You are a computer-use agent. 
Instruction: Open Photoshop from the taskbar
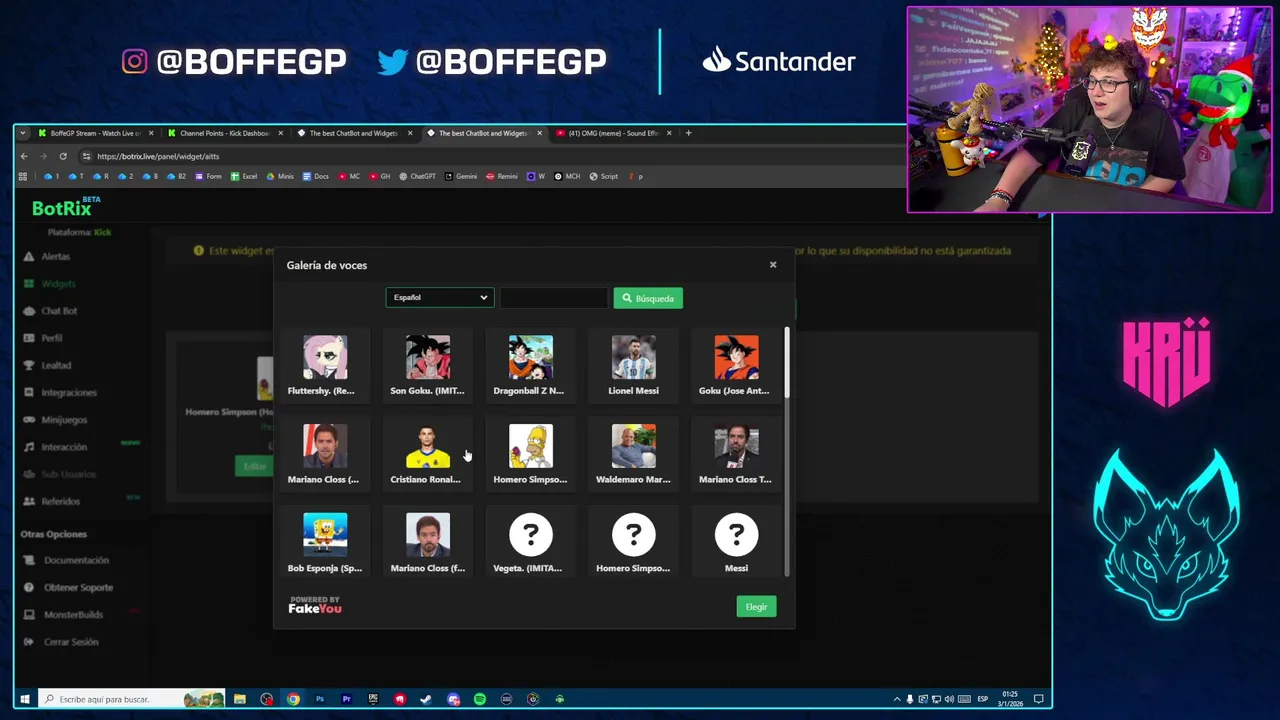[320, 699]
